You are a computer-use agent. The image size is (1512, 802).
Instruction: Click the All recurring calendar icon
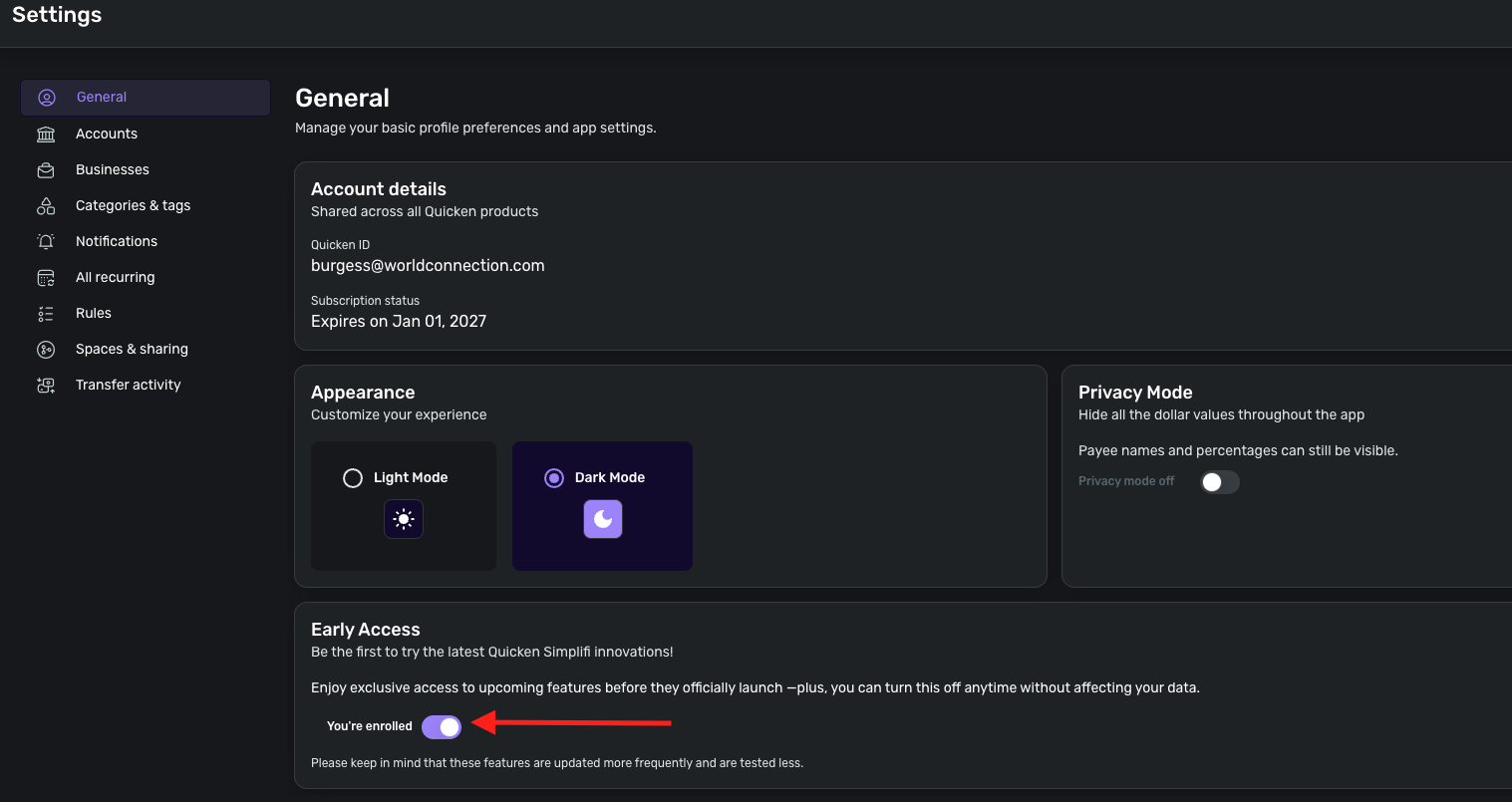[x=46, y=278]
